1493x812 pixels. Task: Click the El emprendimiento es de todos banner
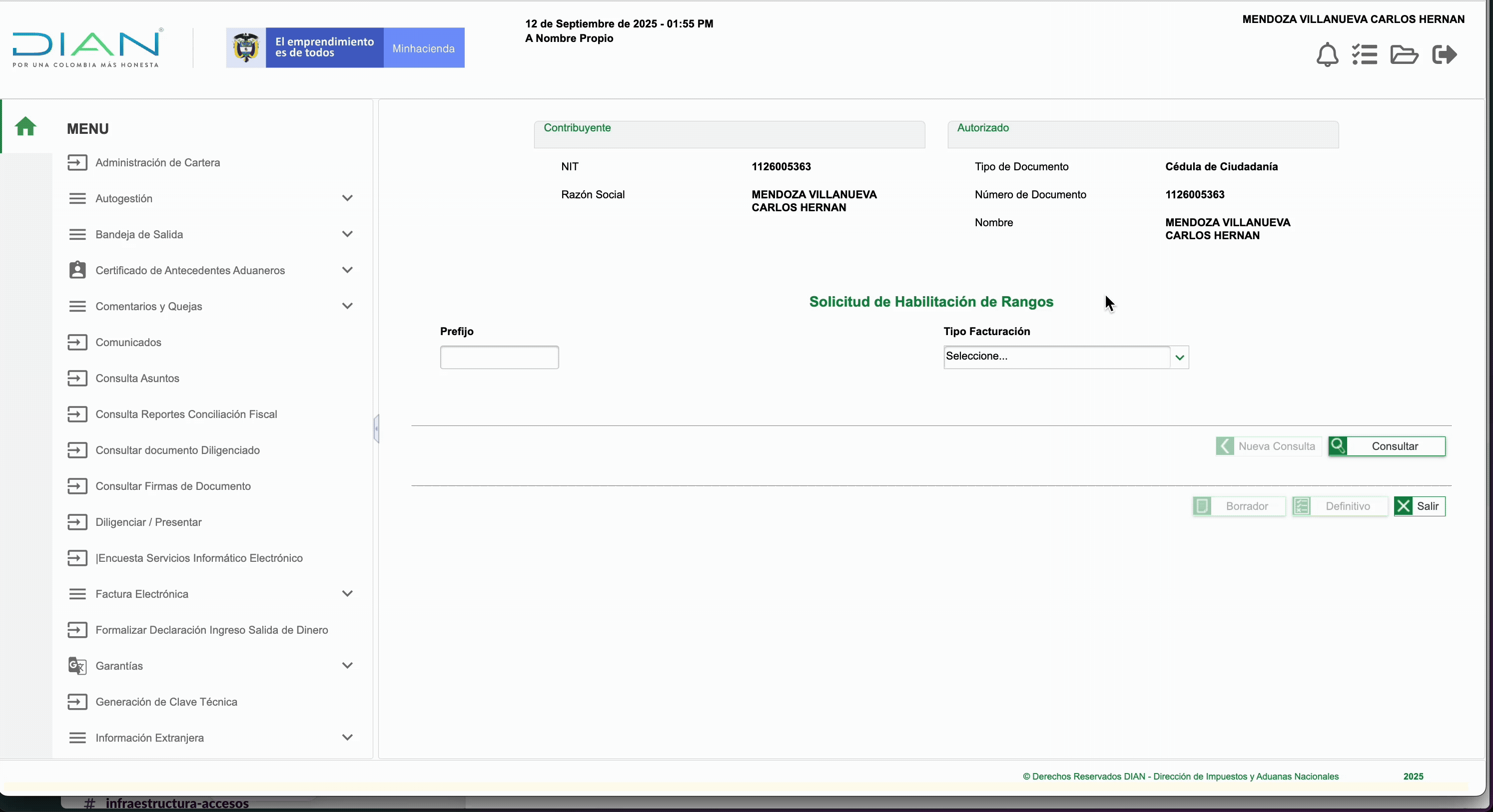325,47
